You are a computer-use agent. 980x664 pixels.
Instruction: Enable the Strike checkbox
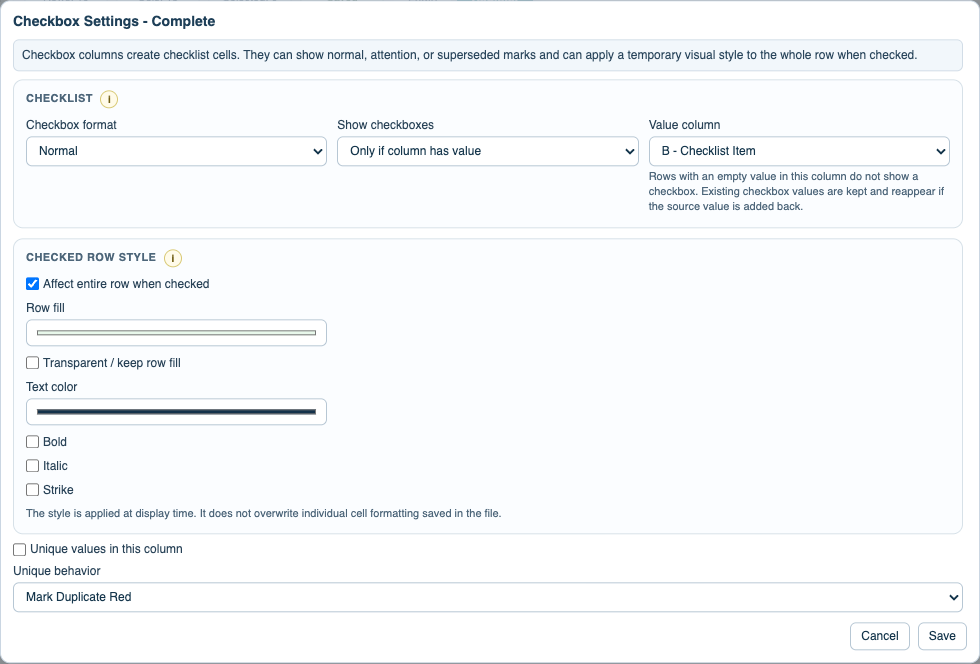[32, 490]
